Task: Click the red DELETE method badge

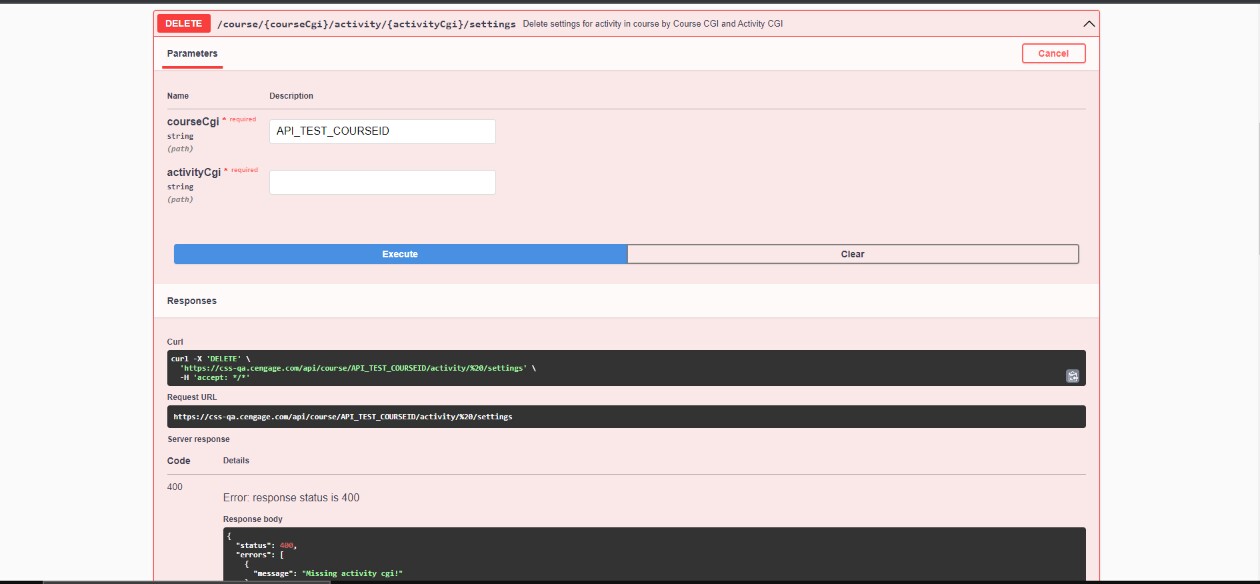Action: coord(185,21)
